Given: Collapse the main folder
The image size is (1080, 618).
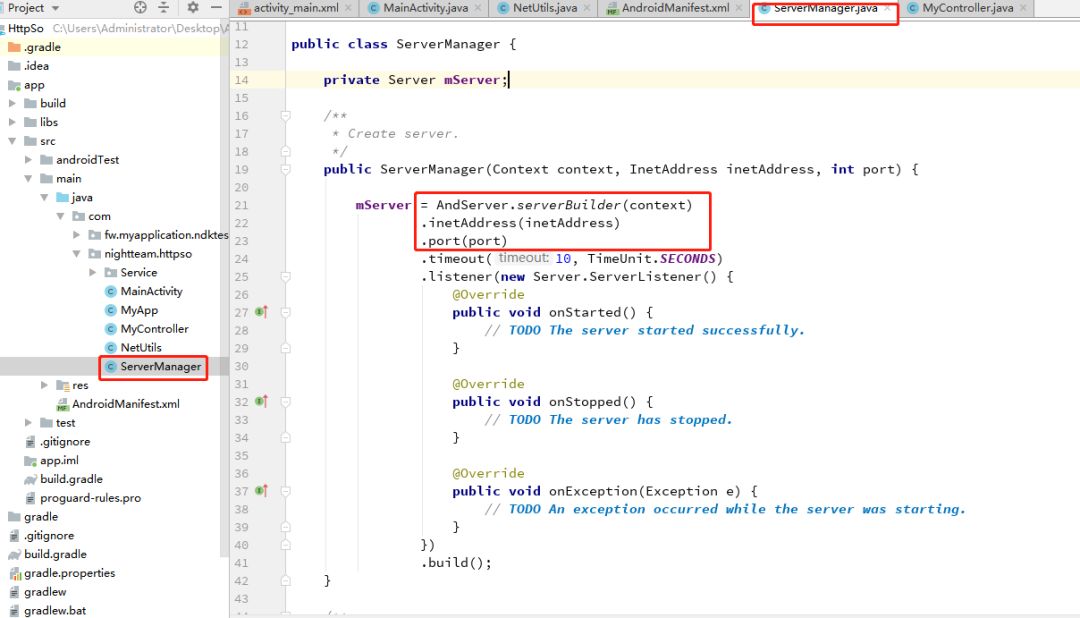Looking at the screenshot, I should click(28, 178).
